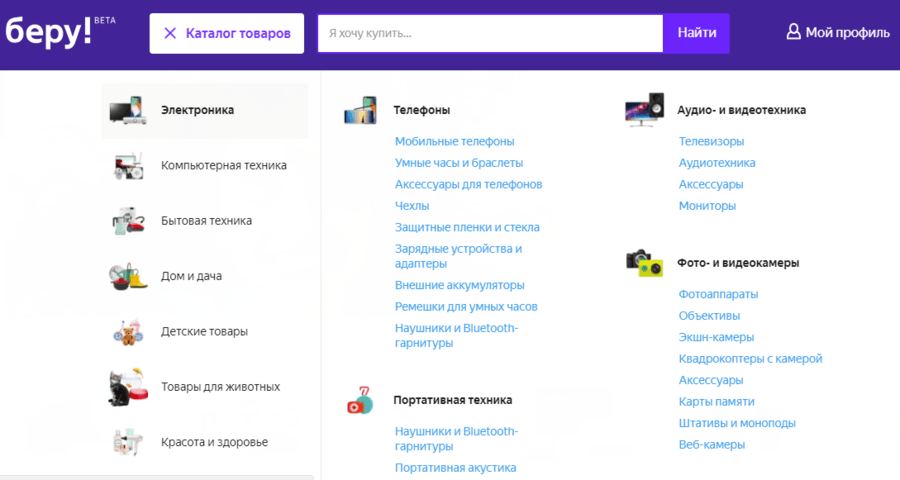Open Аксессуары under Аудио- и видеотехника

(711, 184)
